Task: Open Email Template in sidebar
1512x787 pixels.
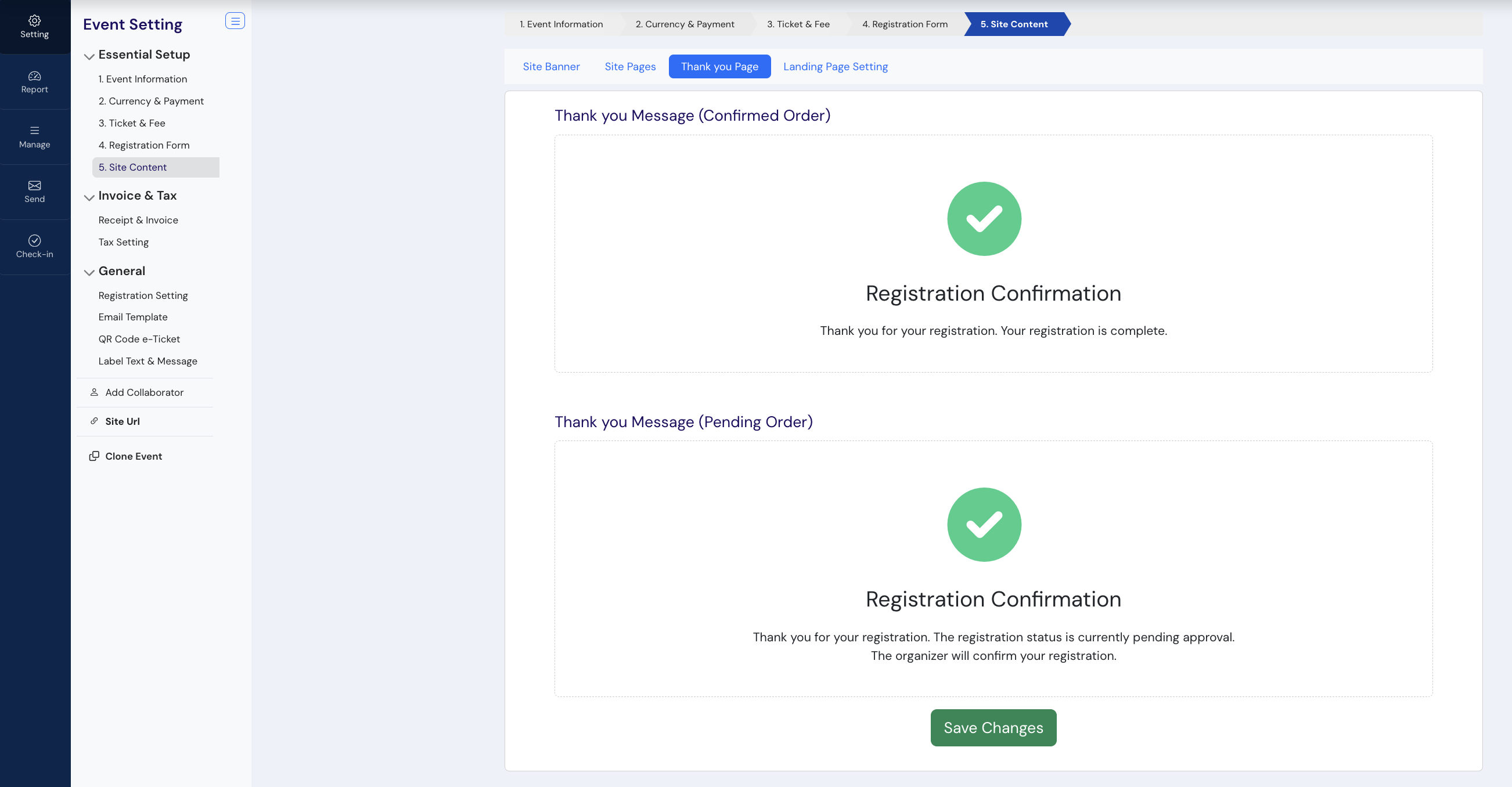Action: click(x=132, y=317)
